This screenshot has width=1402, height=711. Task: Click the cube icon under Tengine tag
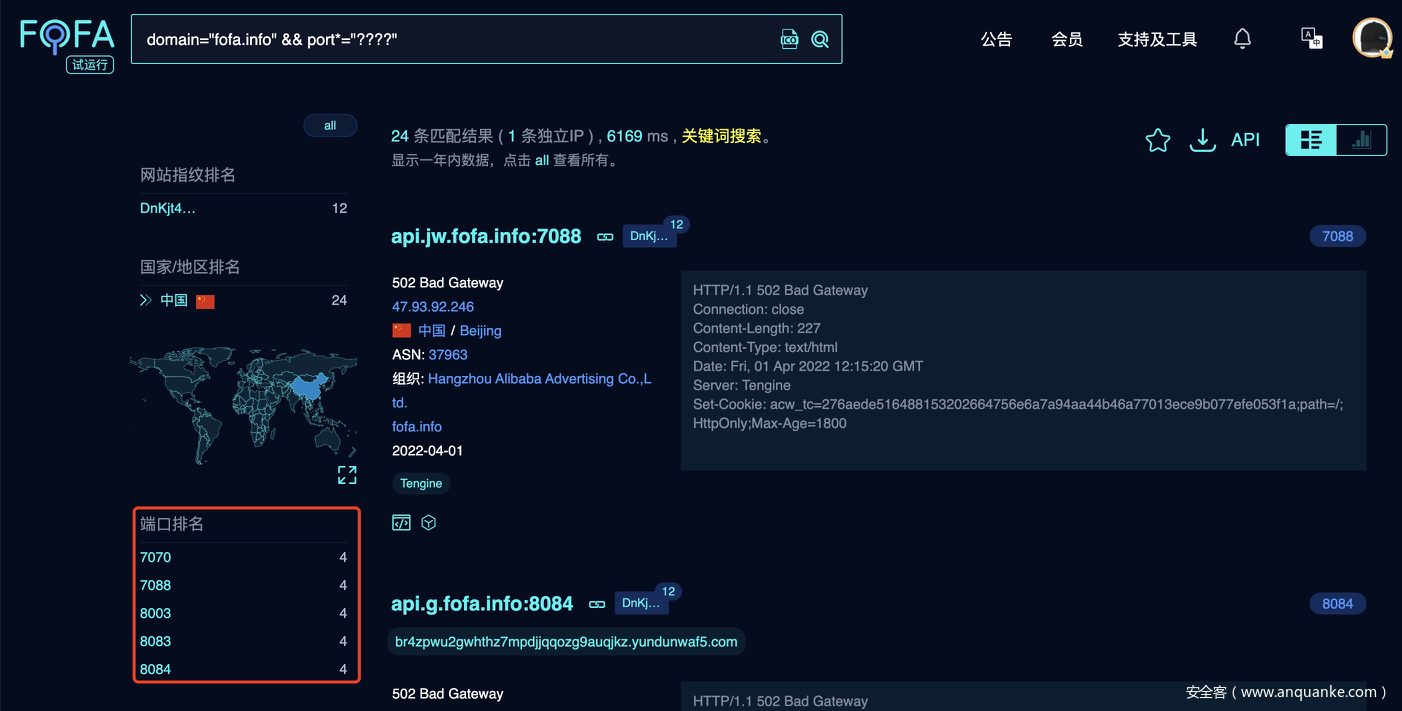click(x=429, y=522)
